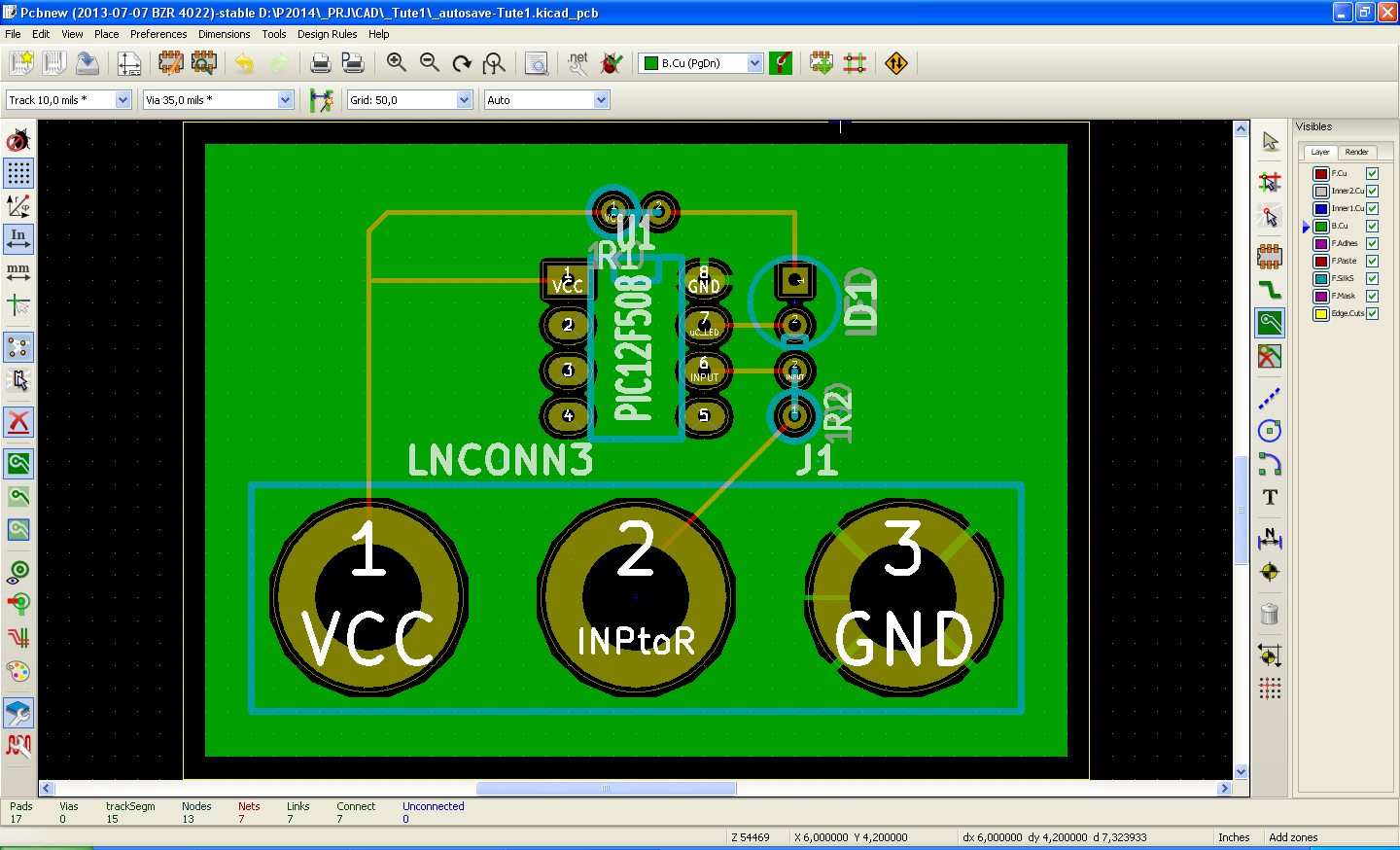Switch to the Render tab
1400x850 pixels.
point(1357,152)
